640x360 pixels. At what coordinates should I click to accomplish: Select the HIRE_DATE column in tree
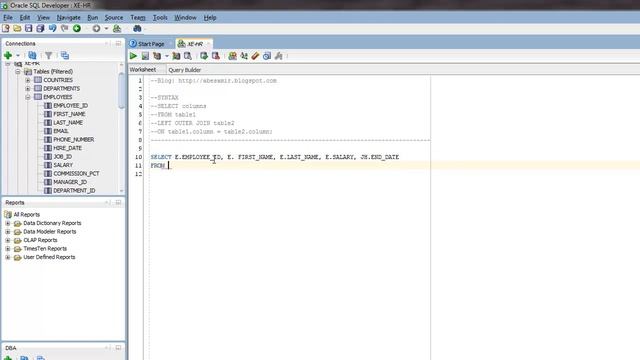(x=67, y=148)
